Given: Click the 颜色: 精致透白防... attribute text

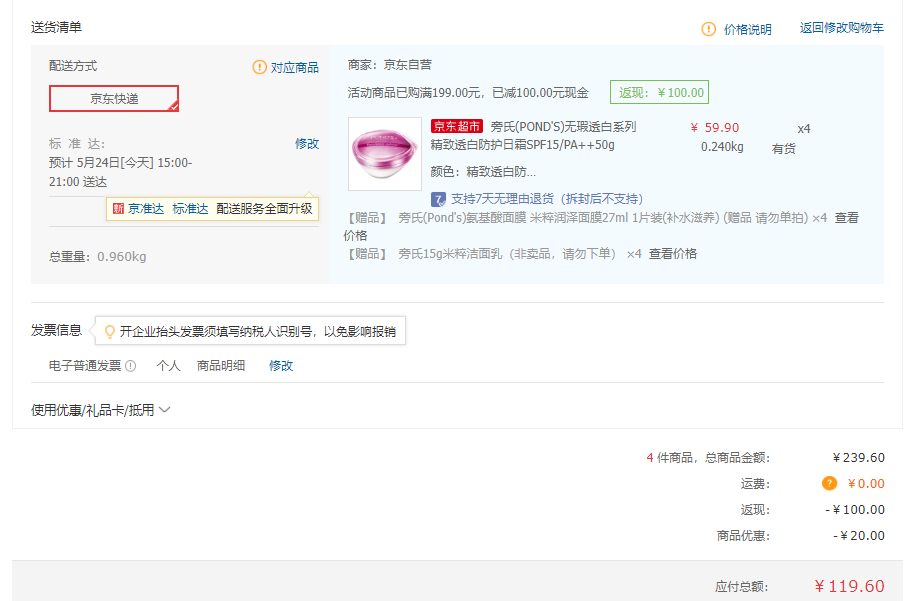Looking at the screenshot, I should pyautogui.click(x=483, y=172).
